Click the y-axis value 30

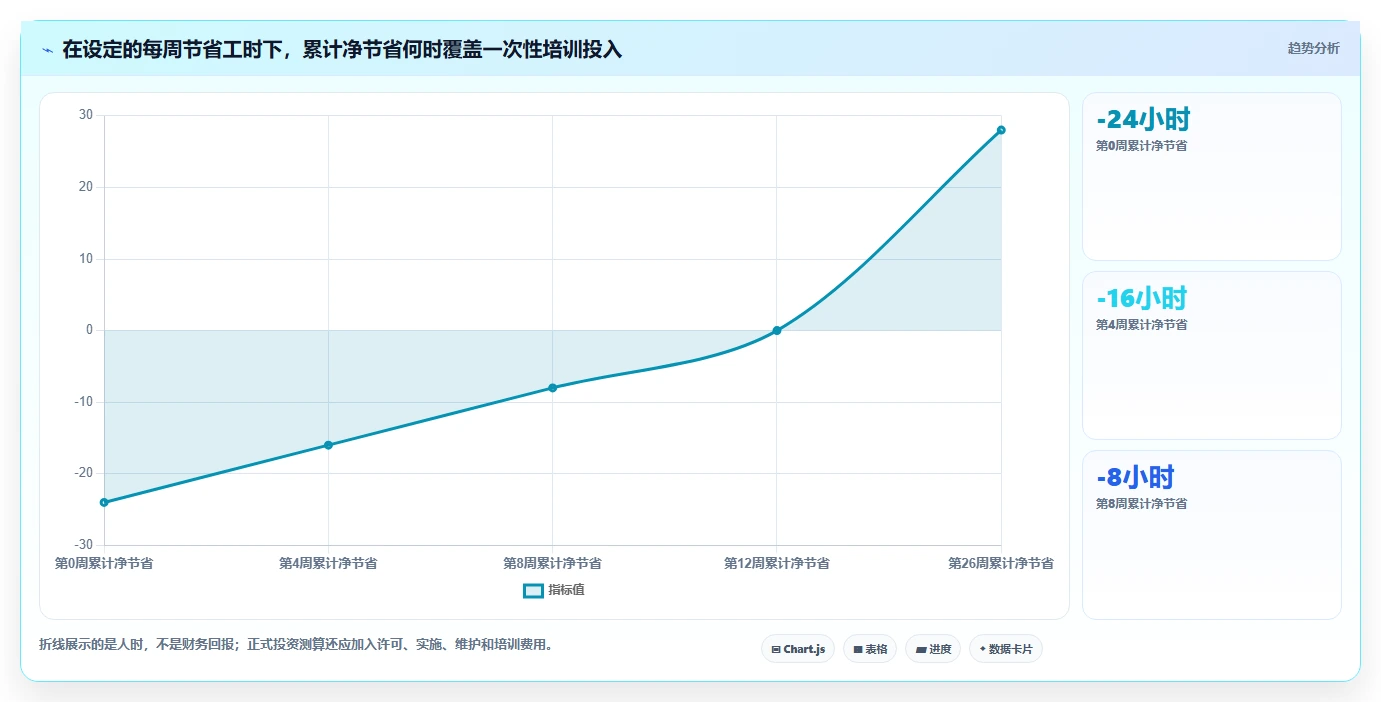[x=86, y=115]
